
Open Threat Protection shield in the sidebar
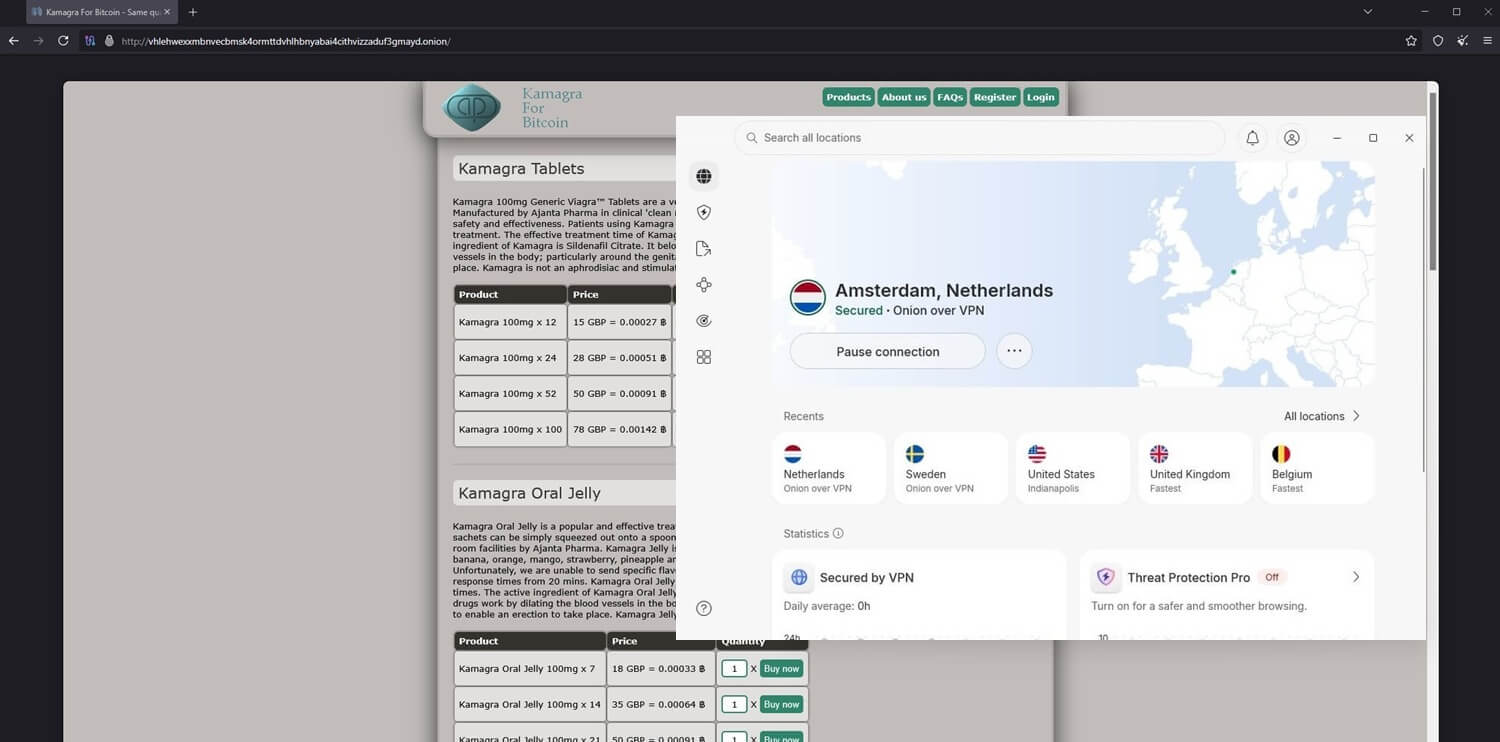coord(704,213)
